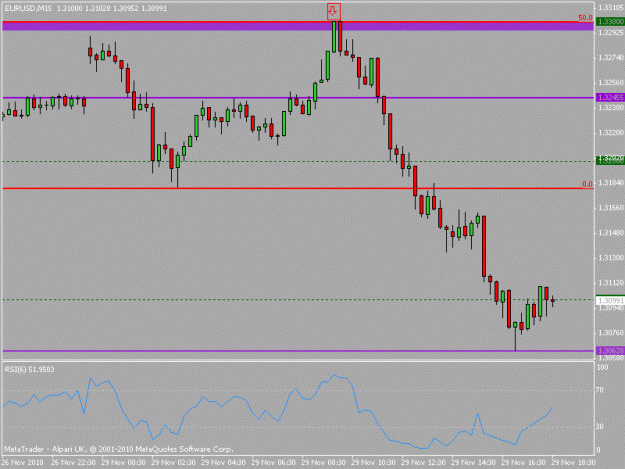
Task: Click the 1.31660 price axis label
Action: (611, 208)
